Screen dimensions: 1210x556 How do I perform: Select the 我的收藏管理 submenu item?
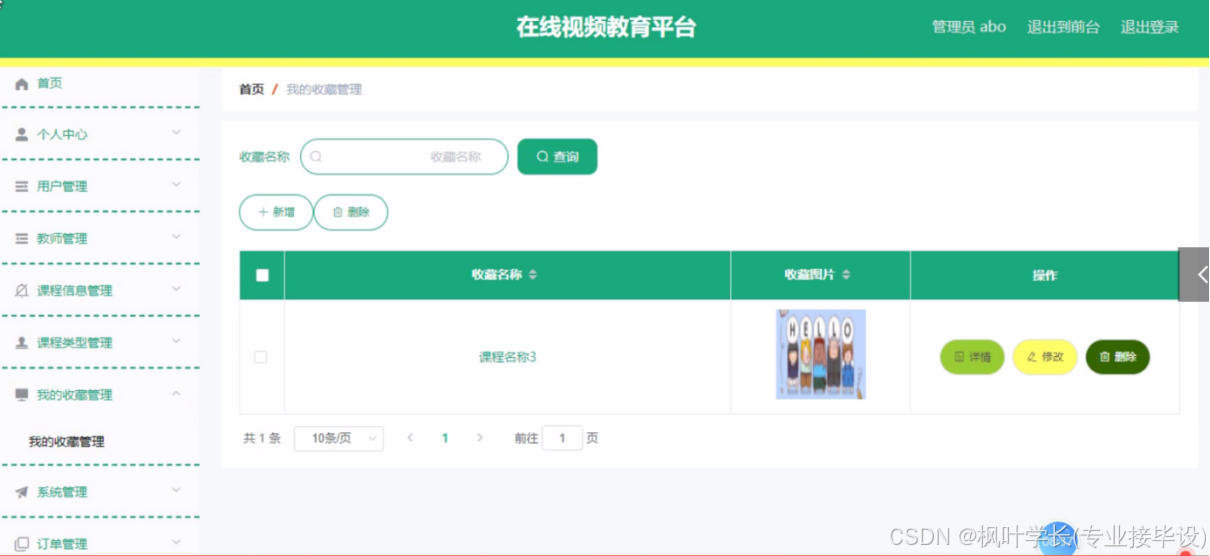(66, 442)
